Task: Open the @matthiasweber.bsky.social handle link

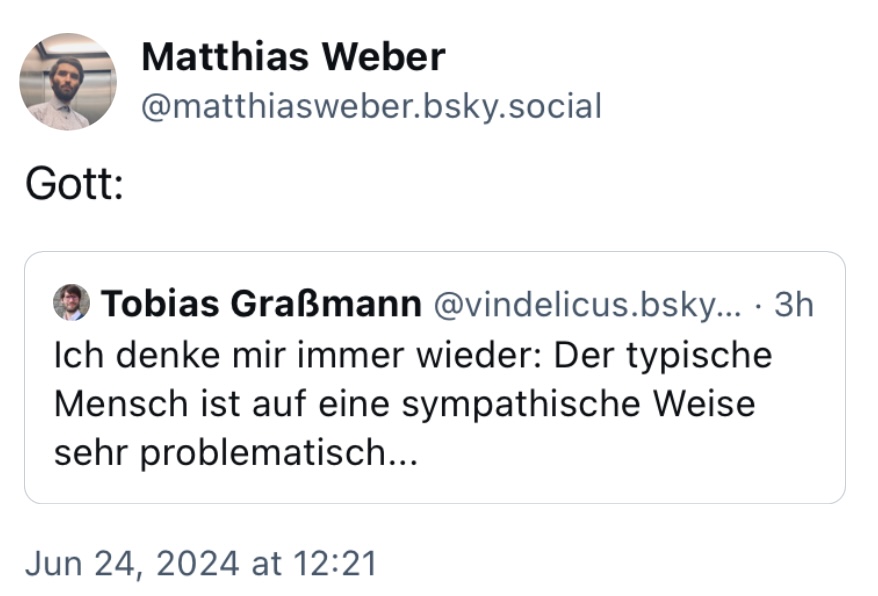Action: coord(370,105)
